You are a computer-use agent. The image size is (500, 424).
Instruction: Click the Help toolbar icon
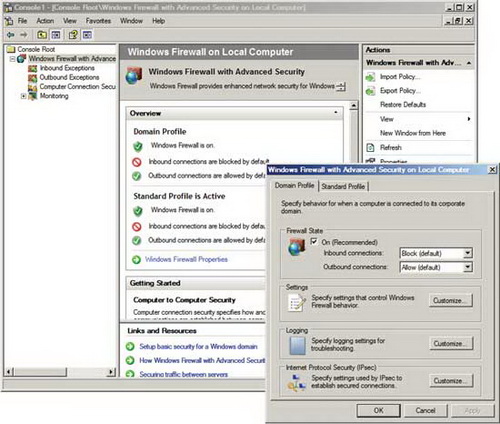(73, 35)
